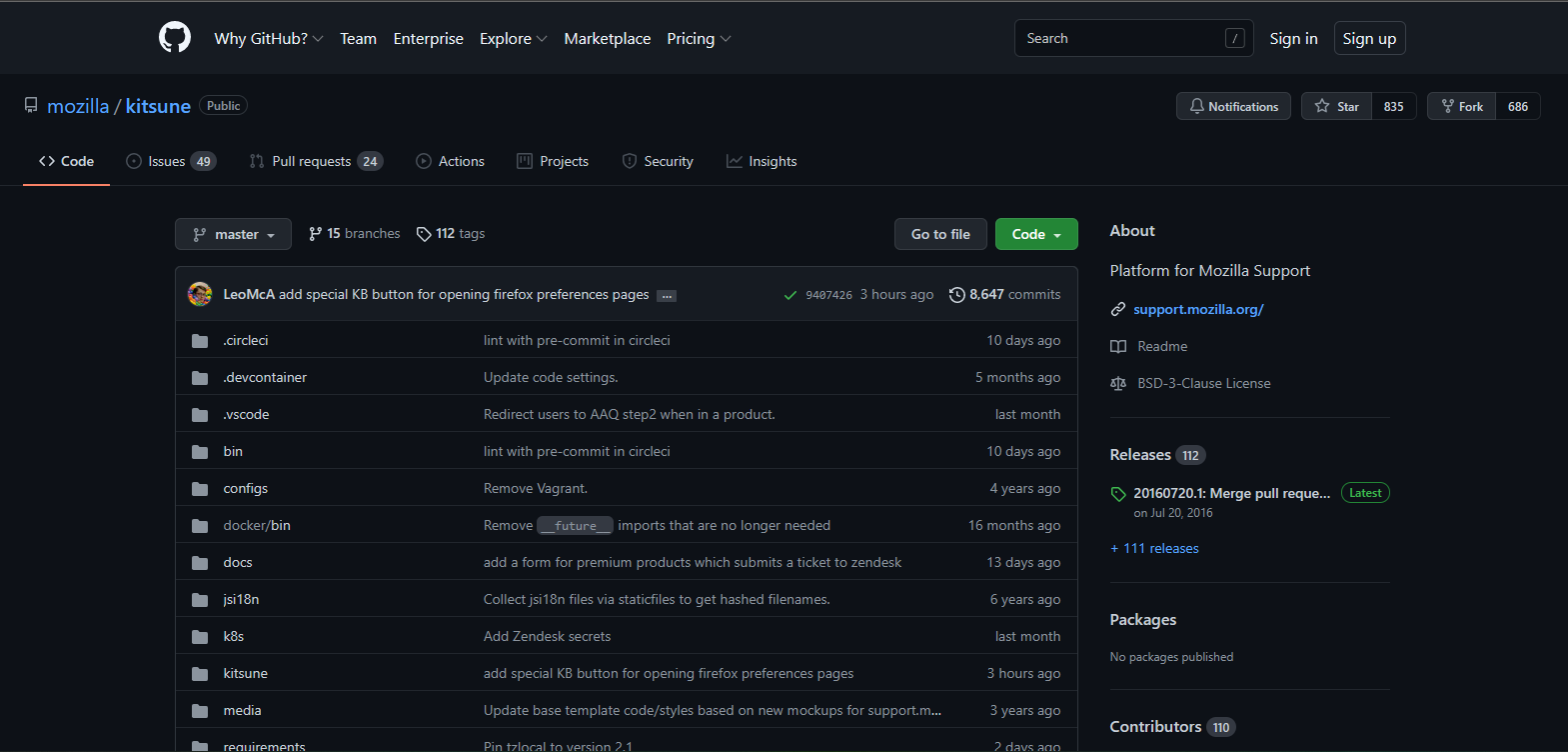
Task: Click the Search input field
Action: (x=1134, y=38)
